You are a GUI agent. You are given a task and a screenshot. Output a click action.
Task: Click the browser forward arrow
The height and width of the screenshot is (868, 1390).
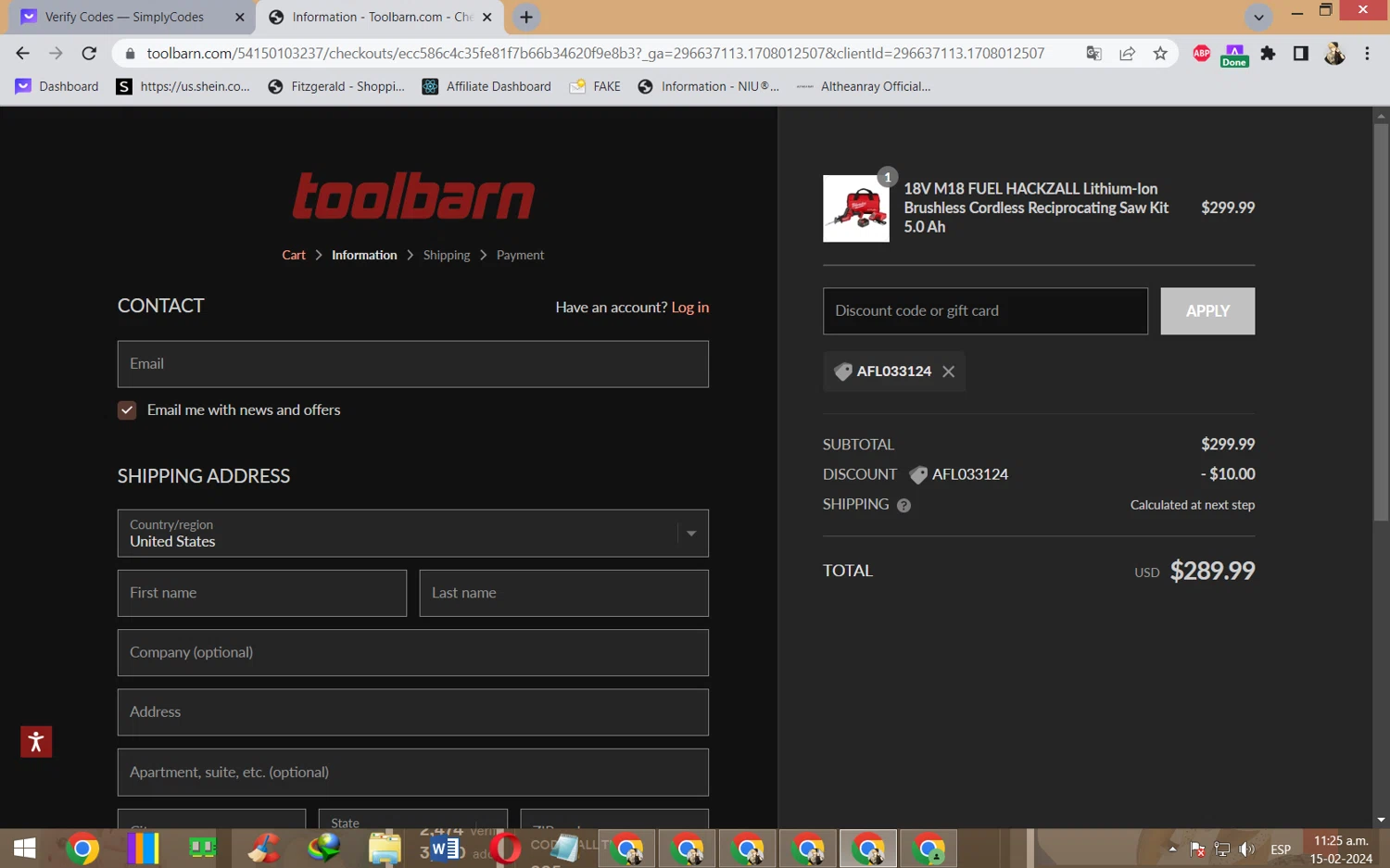(x=56, y=54)
